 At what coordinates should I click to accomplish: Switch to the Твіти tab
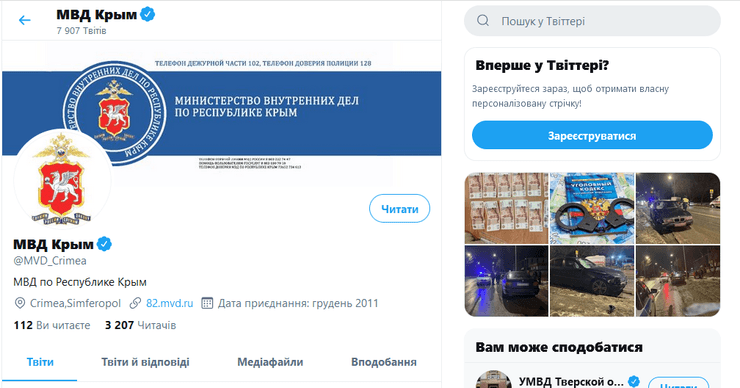(40, 363)
